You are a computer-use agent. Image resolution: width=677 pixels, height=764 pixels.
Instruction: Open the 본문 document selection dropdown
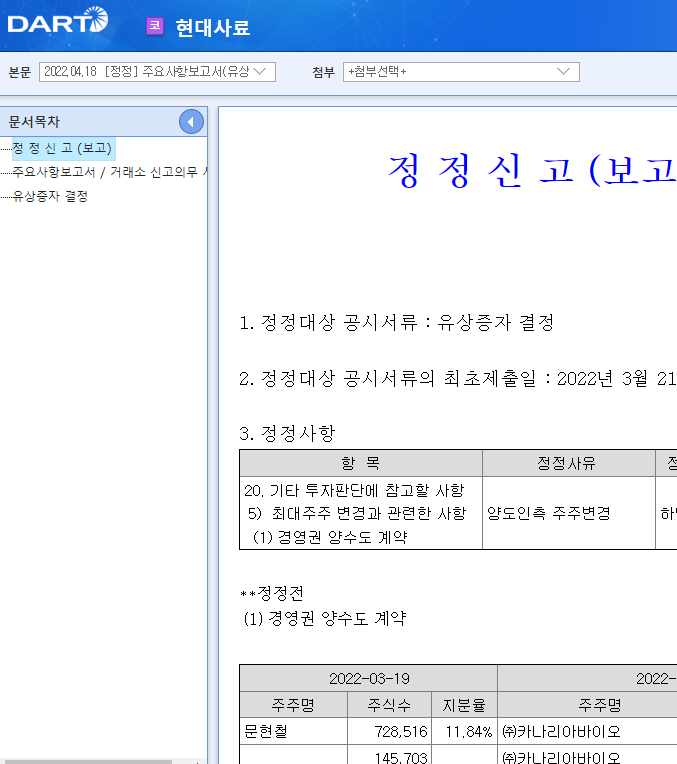[x=157, y=72]
